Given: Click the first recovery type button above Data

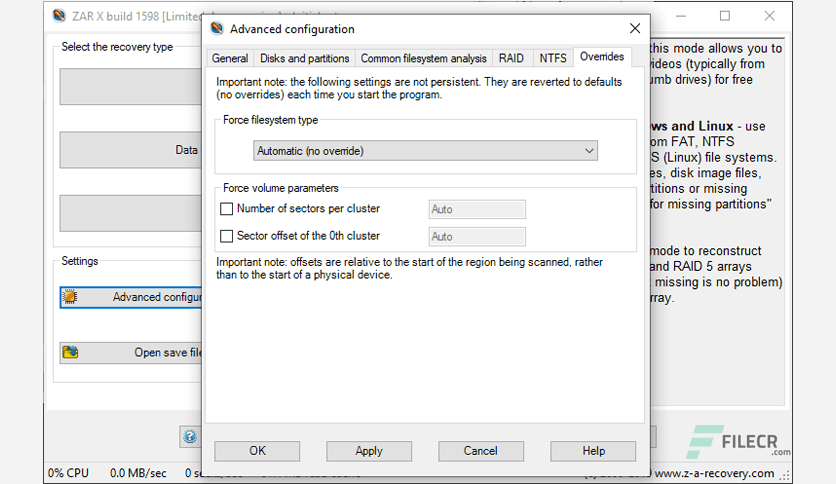Looking at the screenshot, I should click(131, 86).
